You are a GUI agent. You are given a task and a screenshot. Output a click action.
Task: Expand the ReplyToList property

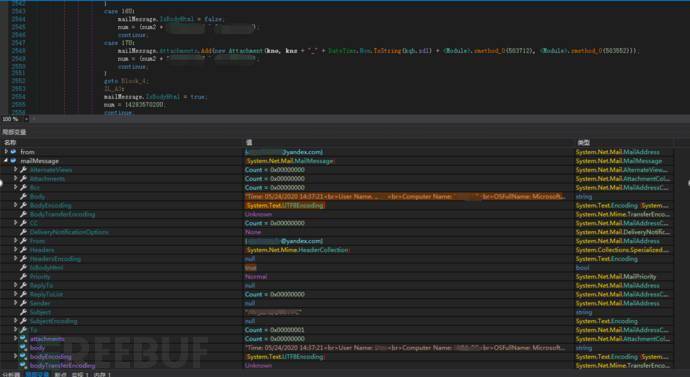tap(15, 294)
